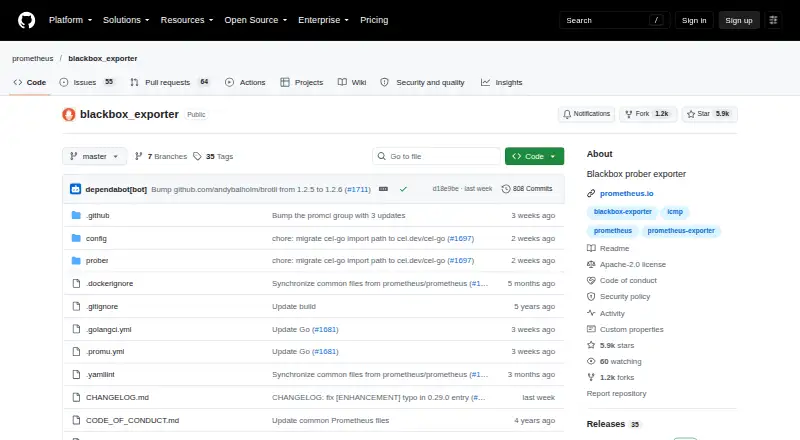The width and height of the screenshot is (800, 440).
Task: Open the prometheus owner link
Action: [33, 58]
